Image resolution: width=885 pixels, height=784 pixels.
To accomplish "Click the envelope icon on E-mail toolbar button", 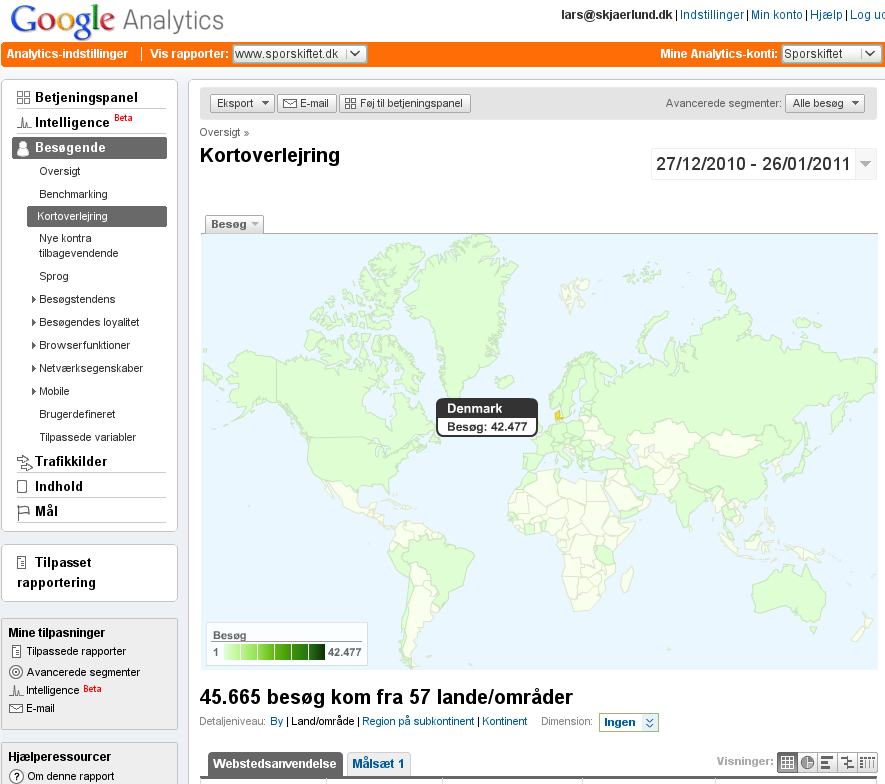I will pyautogui.click(x=290, y=103).
